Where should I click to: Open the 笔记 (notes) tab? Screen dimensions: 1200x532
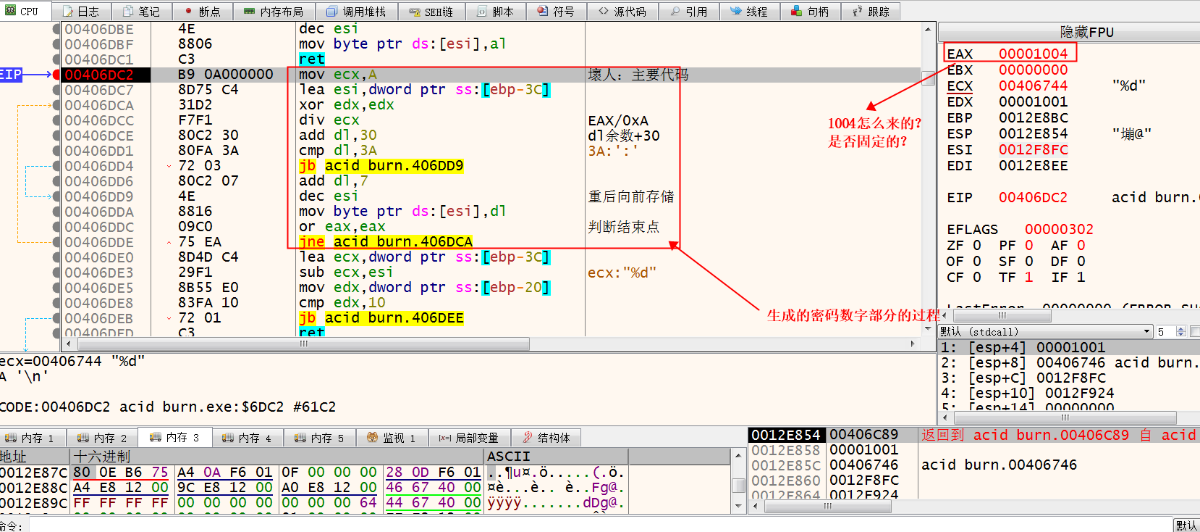142,11
